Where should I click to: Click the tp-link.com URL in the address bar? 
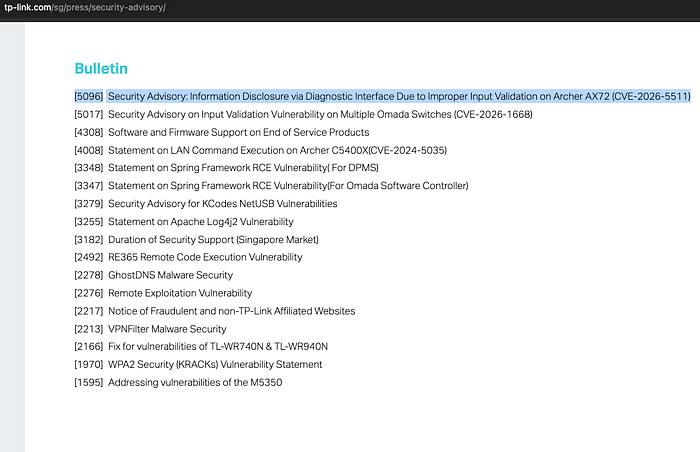[x=85, y=8]
